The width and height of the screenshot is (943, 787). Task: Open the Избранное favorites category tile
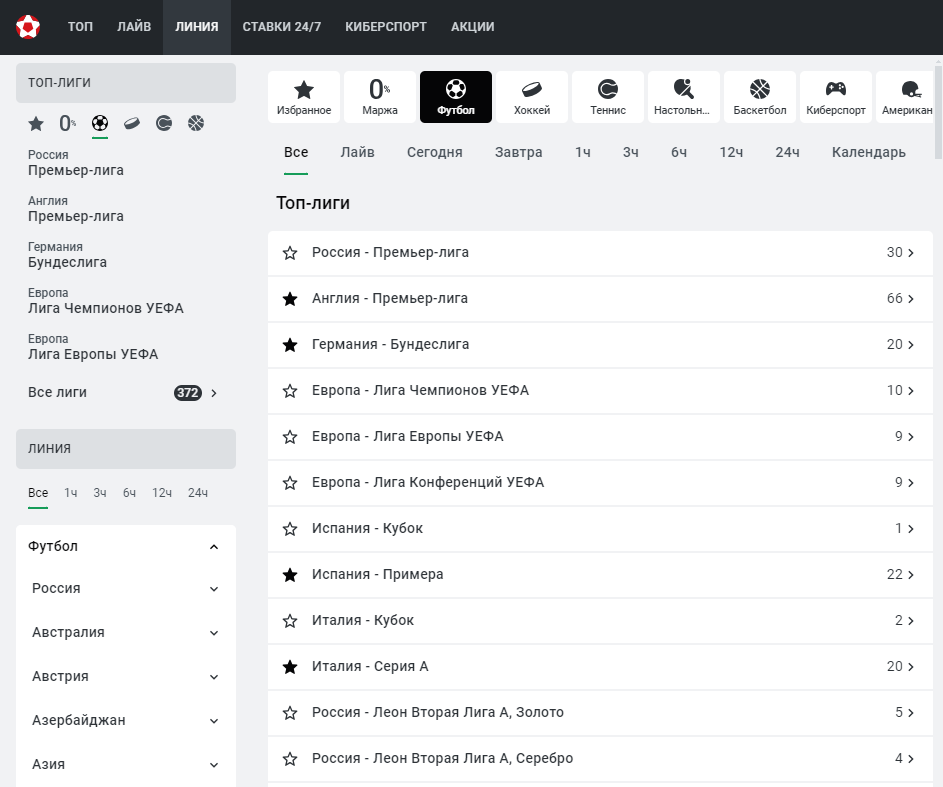304,97
